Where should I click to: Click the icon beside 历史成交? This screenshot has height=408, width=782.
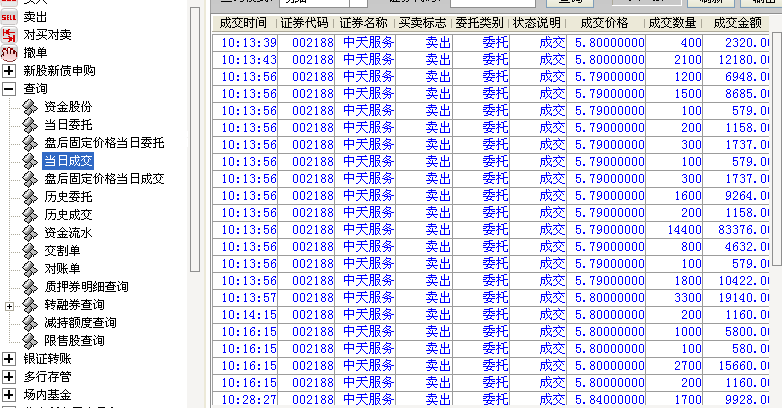click(30, 214)
